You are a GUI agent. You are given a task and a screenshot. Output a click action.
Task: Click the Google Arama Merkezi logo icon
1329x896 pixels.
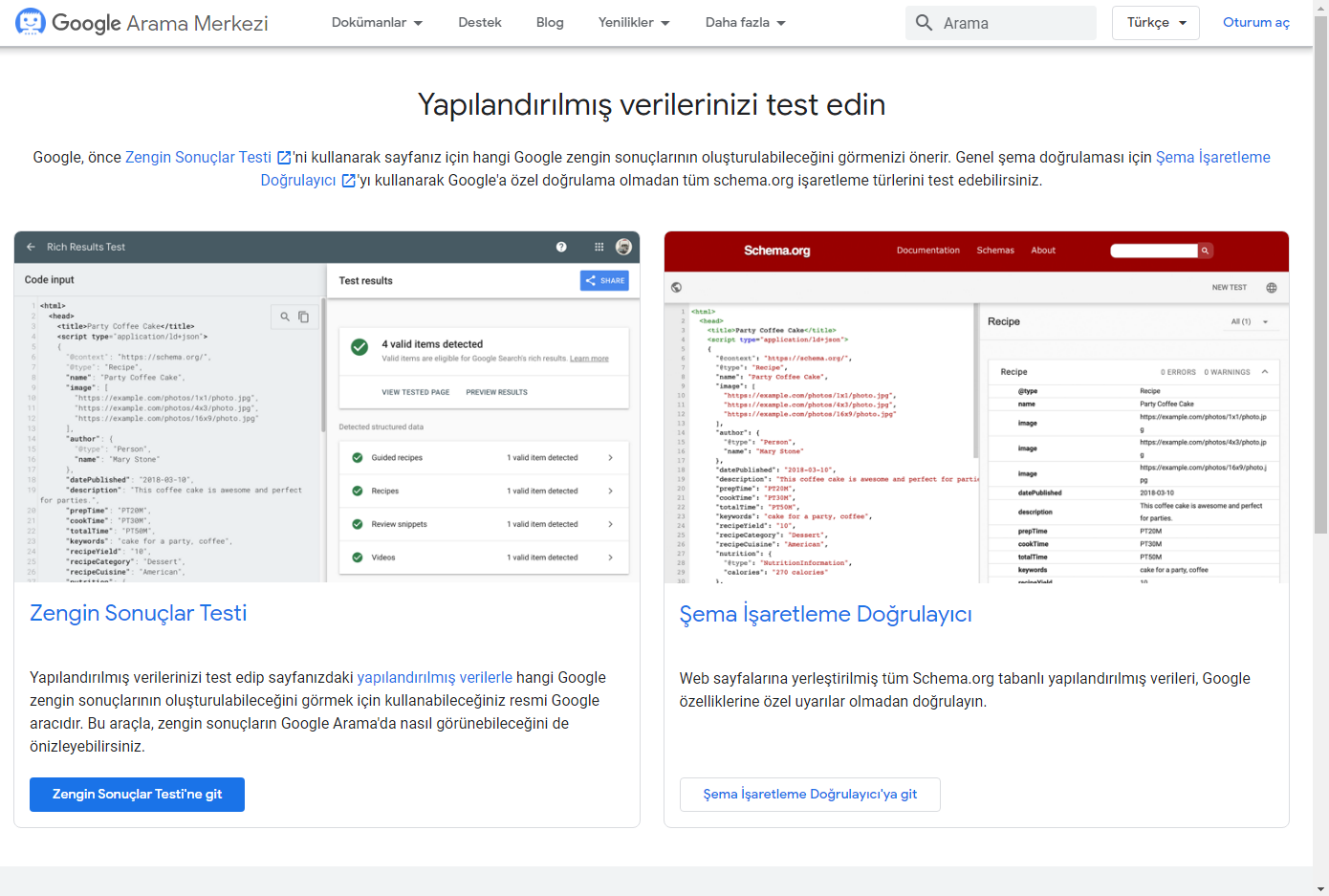point(31,22)
